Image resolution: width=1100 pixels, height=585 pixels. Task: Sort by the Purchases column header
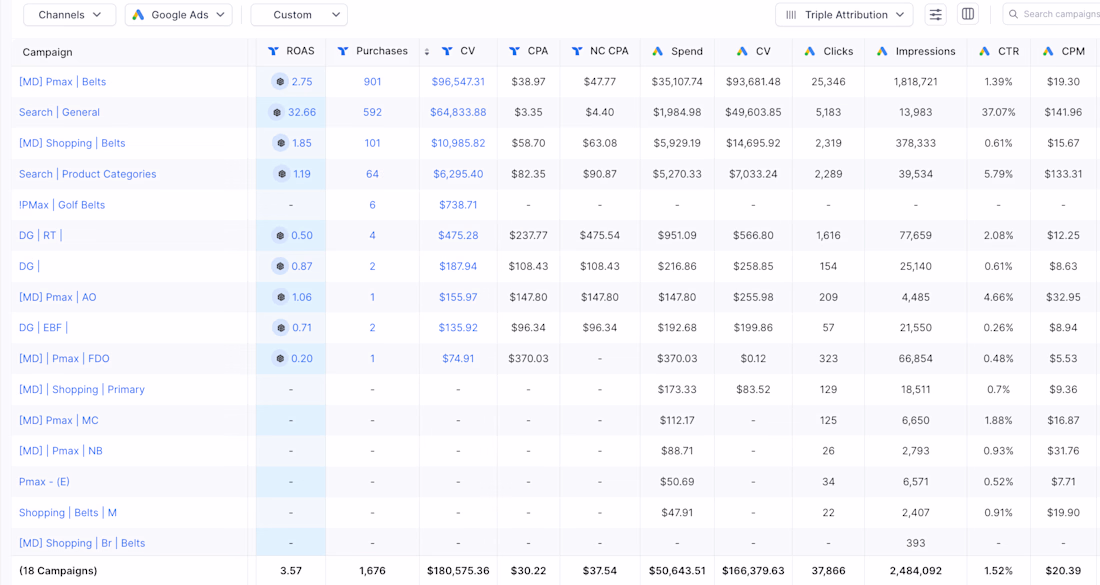[381, 51]
